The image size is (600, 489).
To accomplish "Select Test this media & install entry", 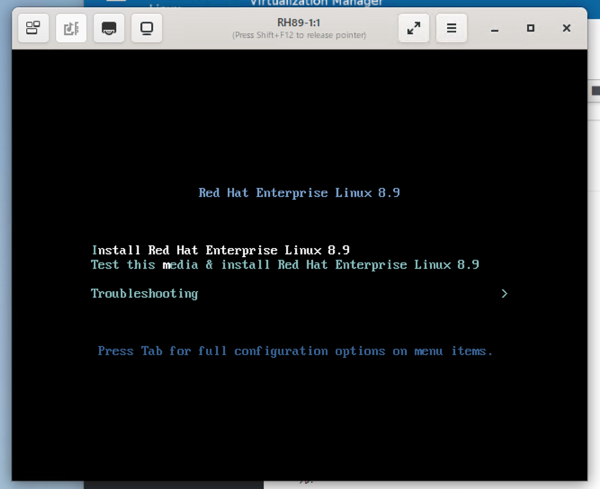I will (x=285, y=265).
